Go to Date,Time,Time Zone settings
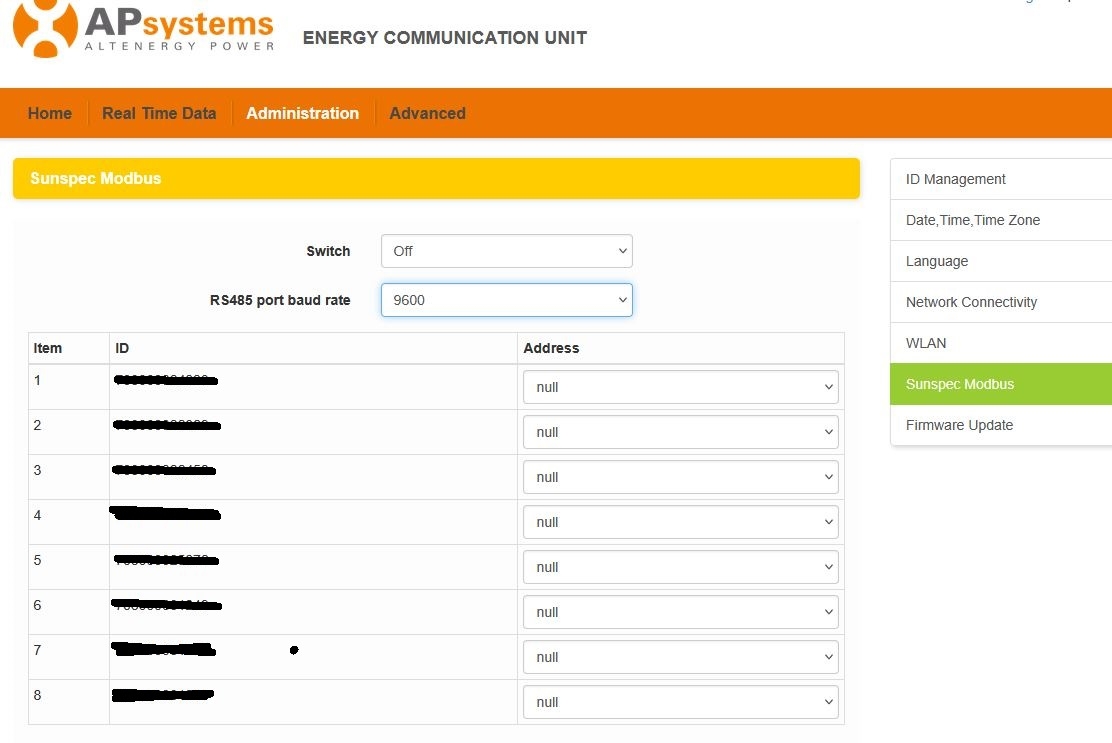Screen dimensions: 1112x743 973,220
